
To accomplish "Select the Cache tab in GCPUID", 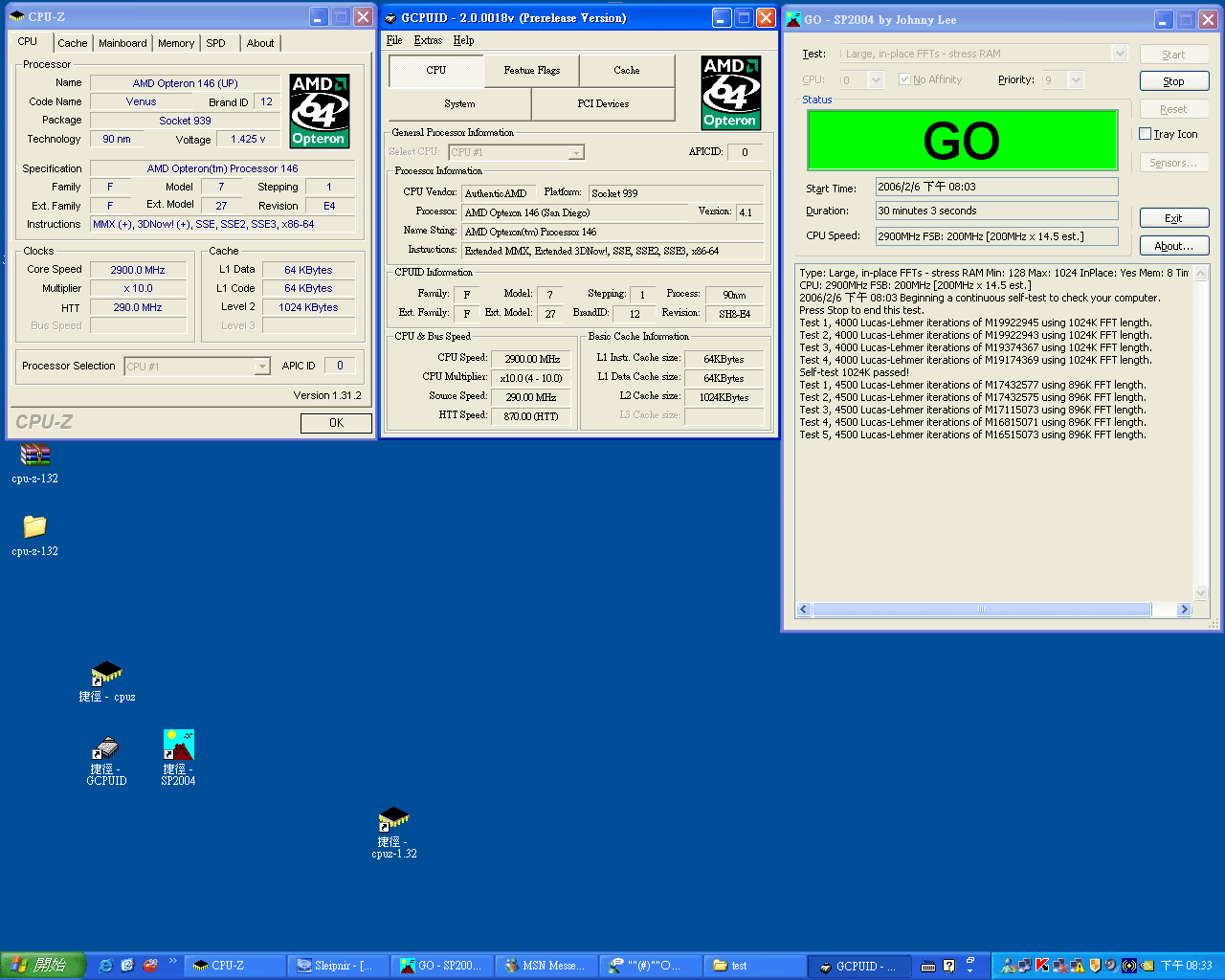I will pyautogui.click(x=627, y=70).
